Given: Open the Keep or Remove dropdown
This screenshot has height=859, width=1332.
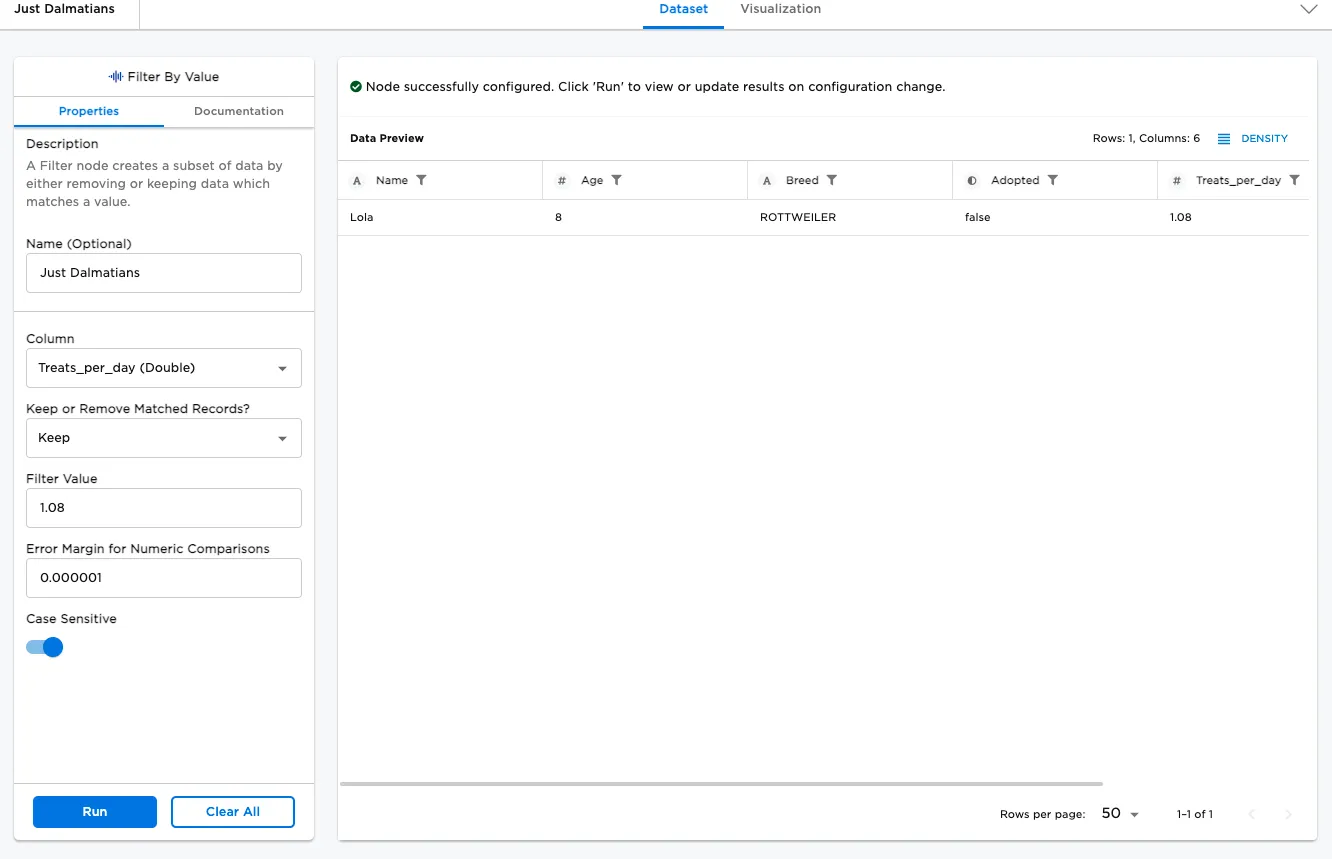Looking at the screenshot, I should click(x=164, y=438).
